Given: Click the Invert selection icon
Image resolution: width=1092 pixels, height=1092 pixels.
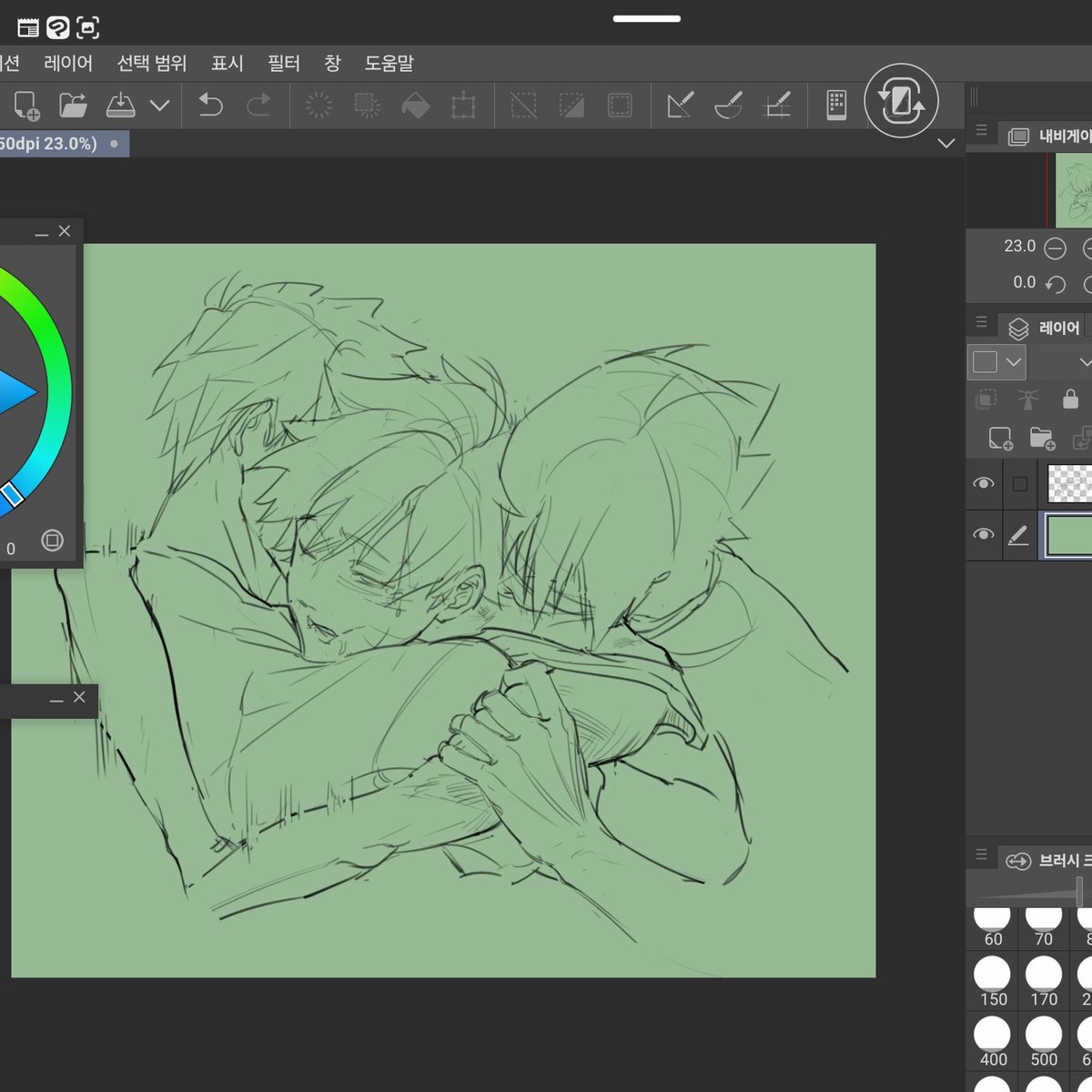Looking at the screenshot, I should pyautogui.click(x=571, y=106).
